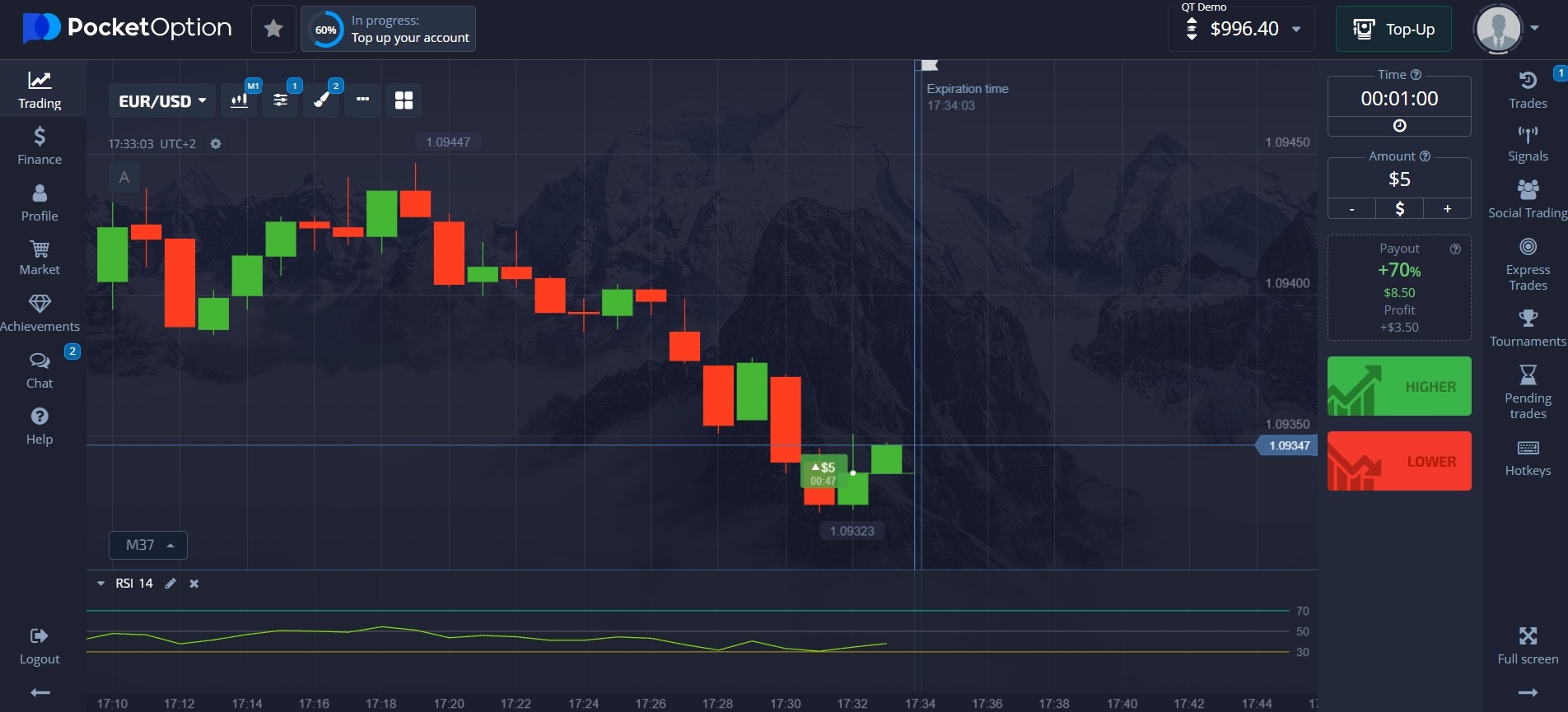Open the Signals panel
1568x712 pixels.
coord(1528,144)
